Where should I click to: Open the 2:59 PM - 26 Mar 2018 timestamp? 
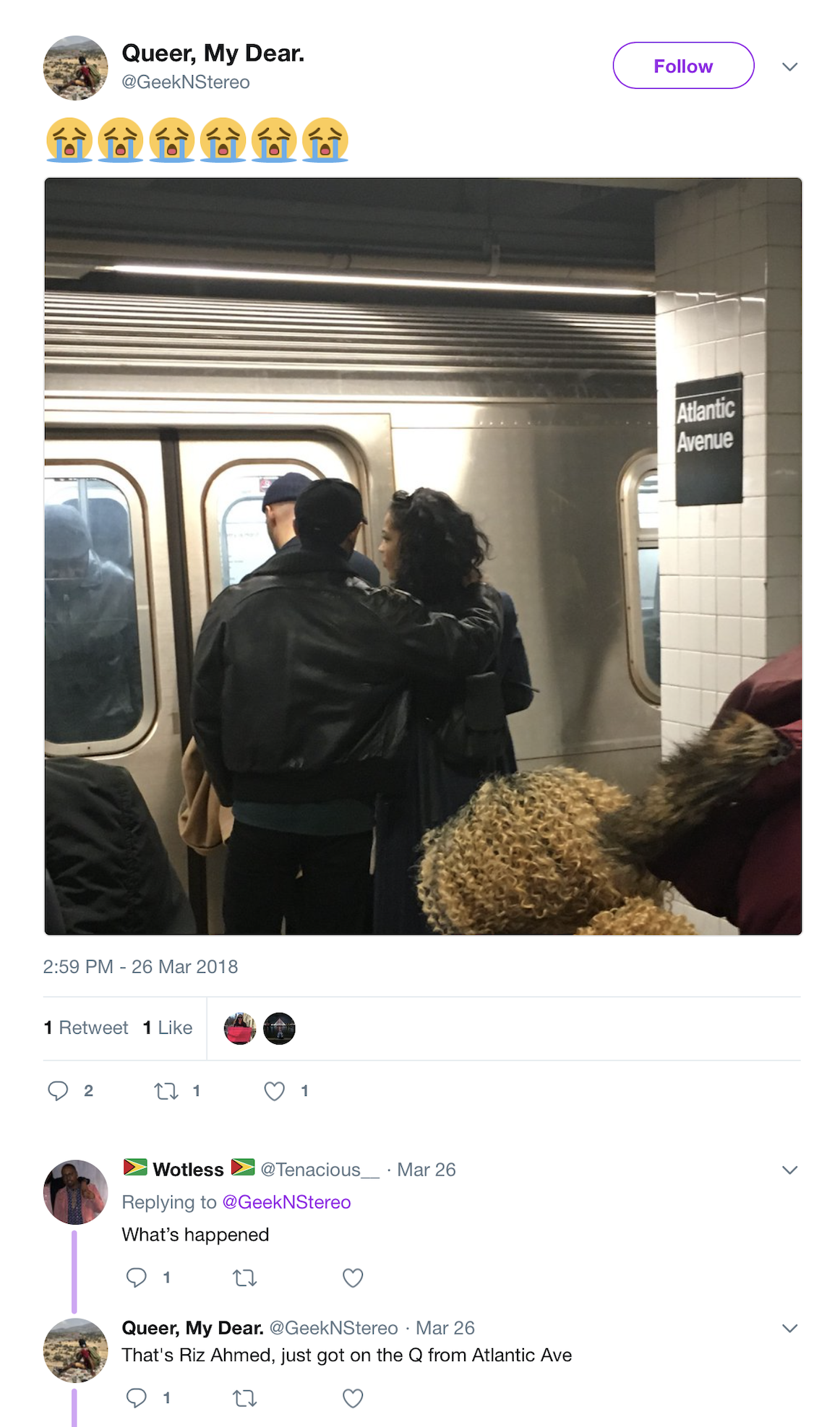(x=140, y=967)
